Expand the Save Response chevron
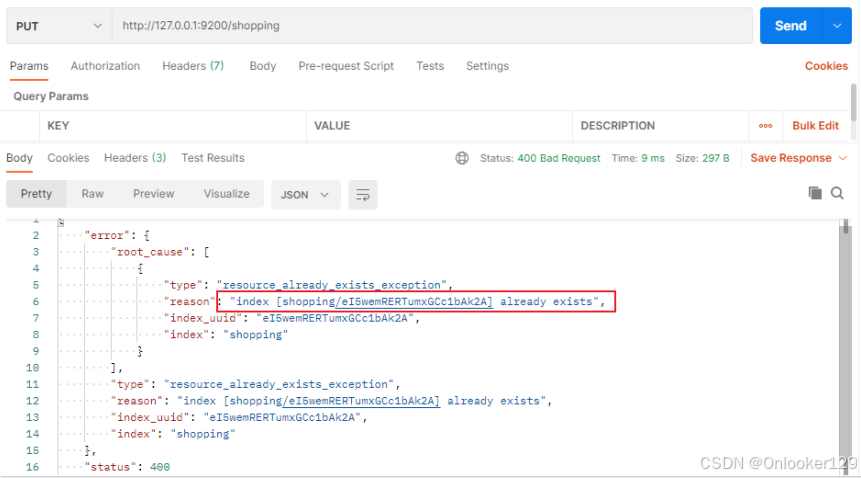861x478 pixels. point(843,158)
